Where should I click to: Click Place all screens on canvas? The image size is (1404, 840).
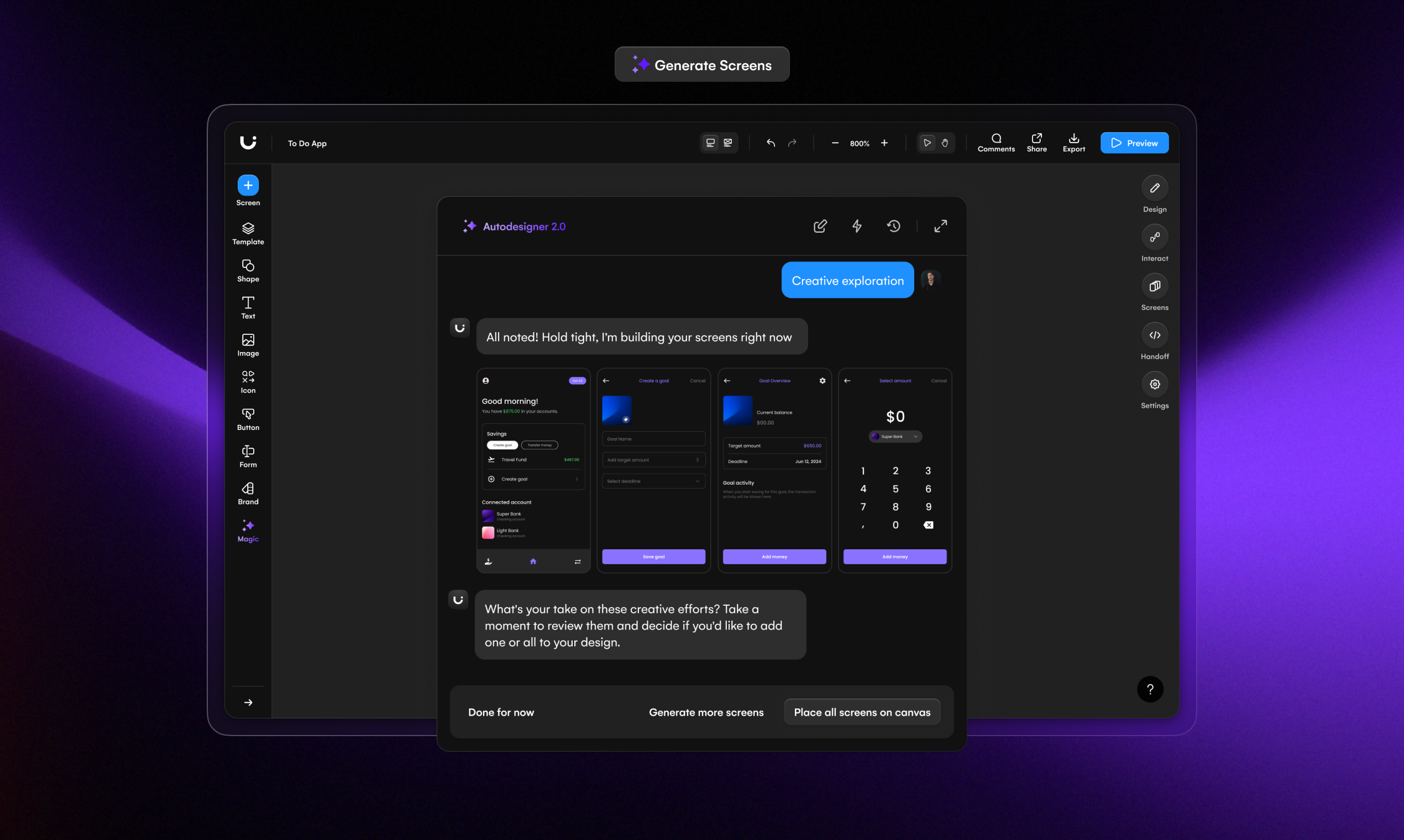[x=862, y=712]
